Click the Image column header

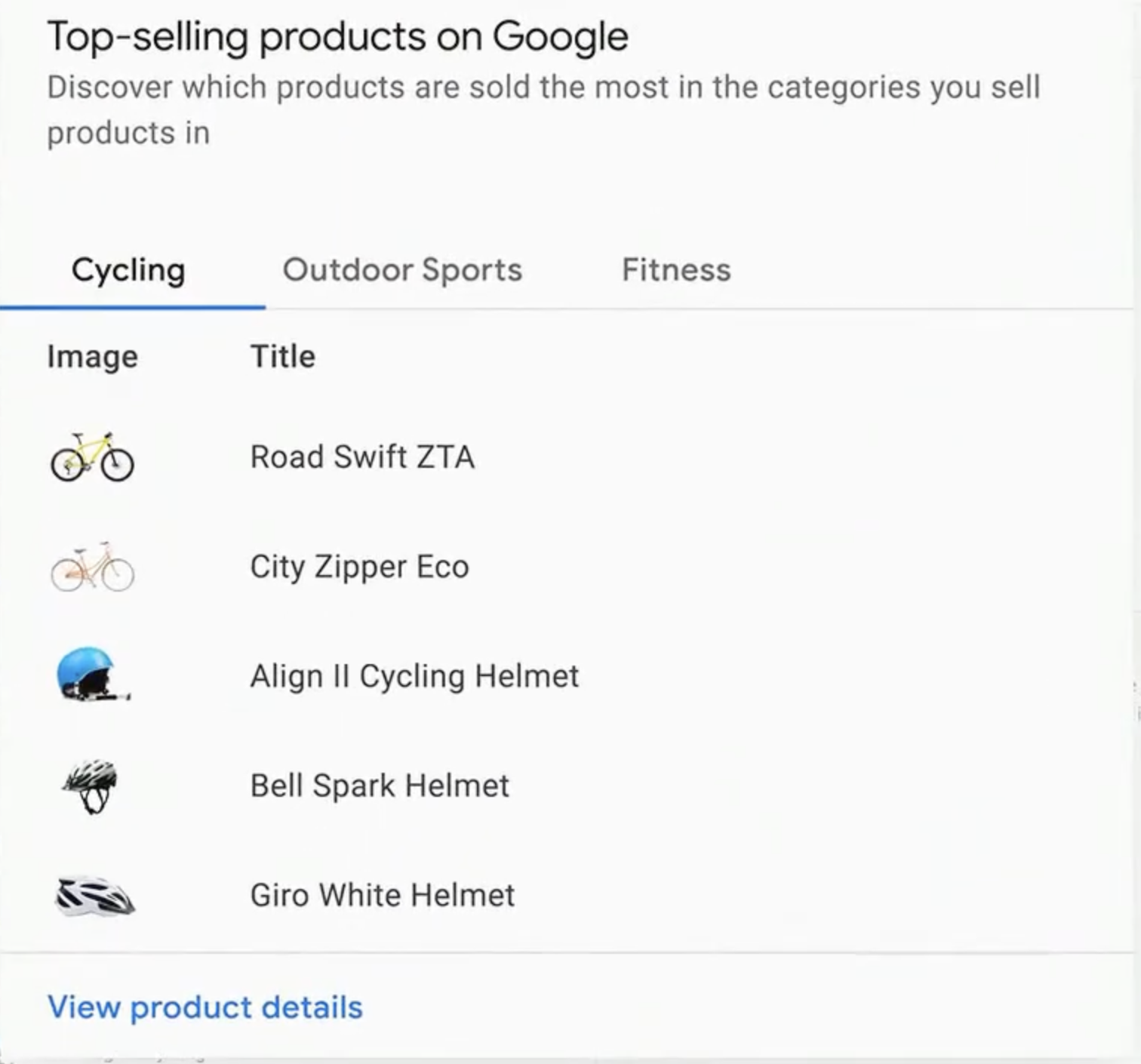[x=92, y=356]
